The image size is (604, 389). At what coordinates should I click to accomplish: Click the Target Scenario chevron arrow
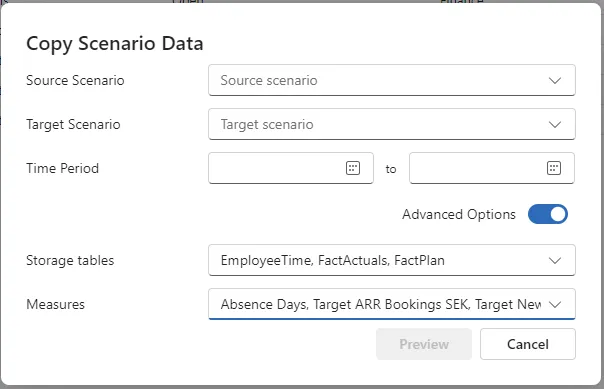(x=555, y=124)
